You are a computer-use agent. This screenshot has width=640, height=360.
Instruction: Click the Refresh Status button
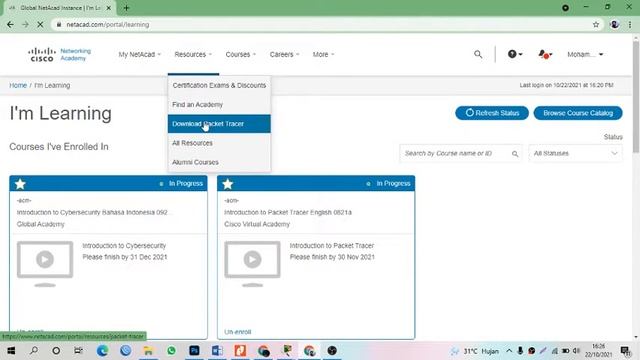tap(492, 113)
